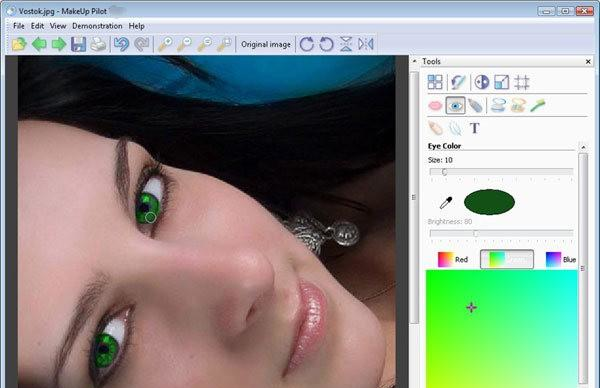
Task: Undo the last action with blue arrow
Action: coord(122,44)
